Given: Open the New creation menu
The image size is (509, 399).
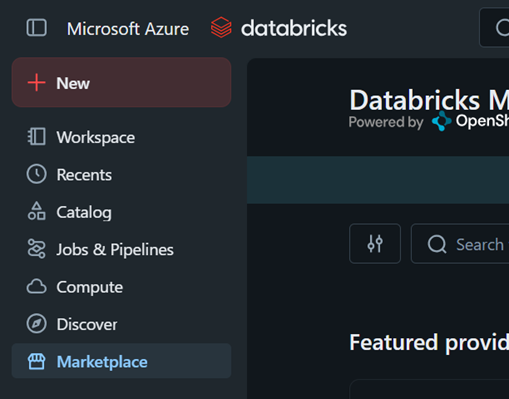Looking at the screenshot, I should (121, 82).
